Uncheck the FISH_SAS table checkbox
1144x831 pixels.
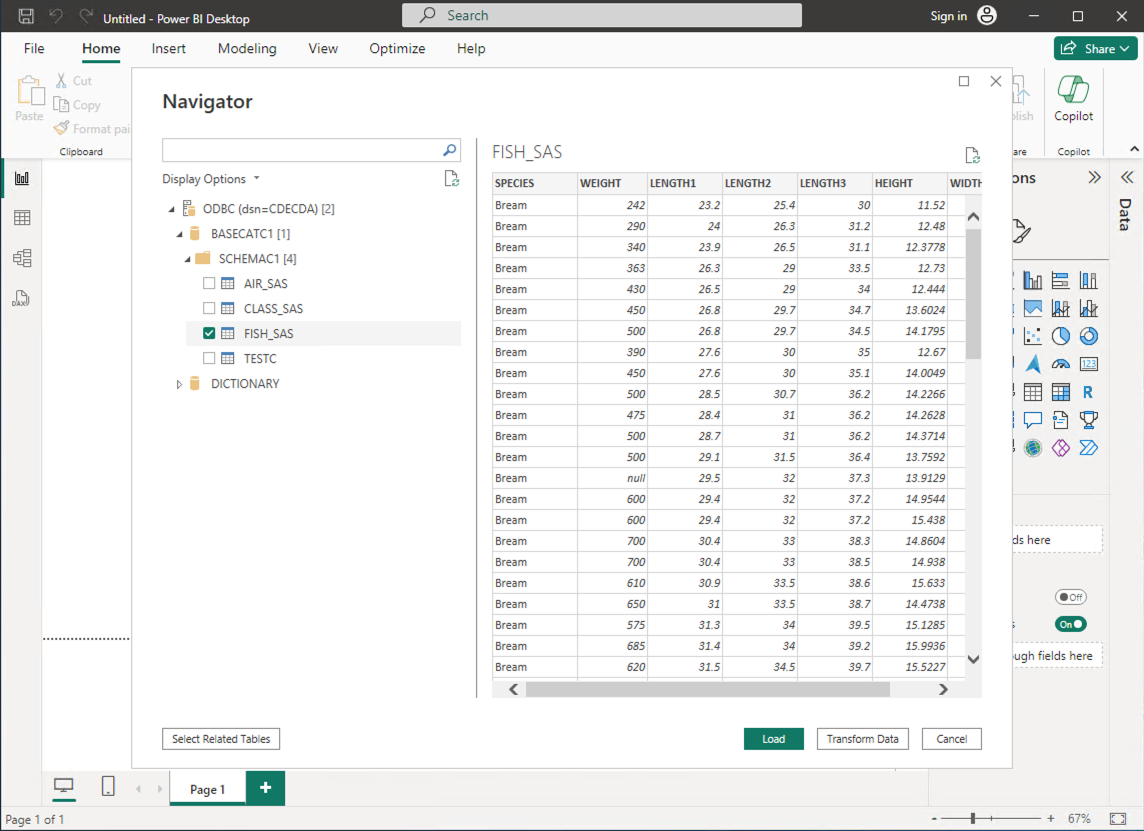coord(209,334)
